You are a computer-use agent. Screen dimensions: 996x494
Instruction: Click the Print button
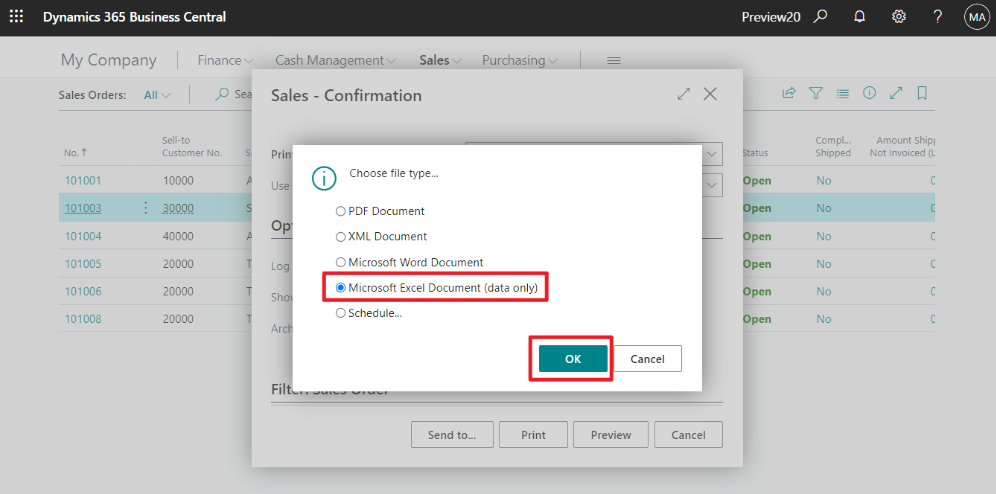pyautogui.click(x=533, y=435)
